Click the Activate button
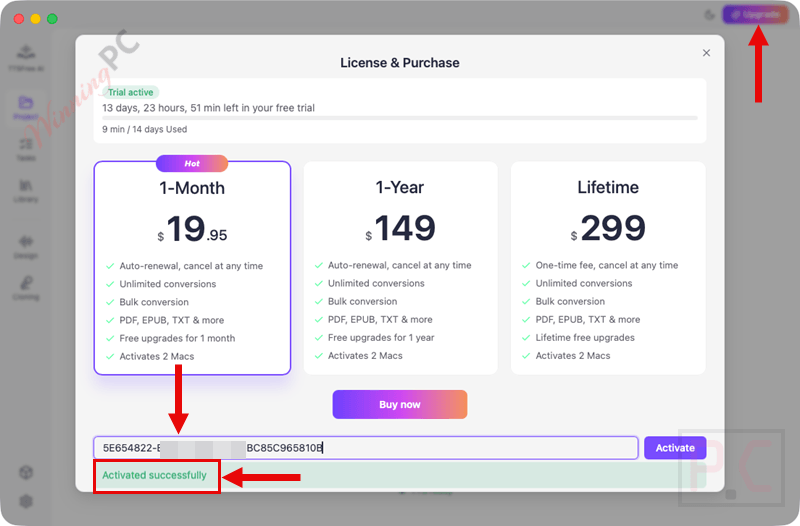The width and height of the screenshot is (800, 526). (675, 448)
